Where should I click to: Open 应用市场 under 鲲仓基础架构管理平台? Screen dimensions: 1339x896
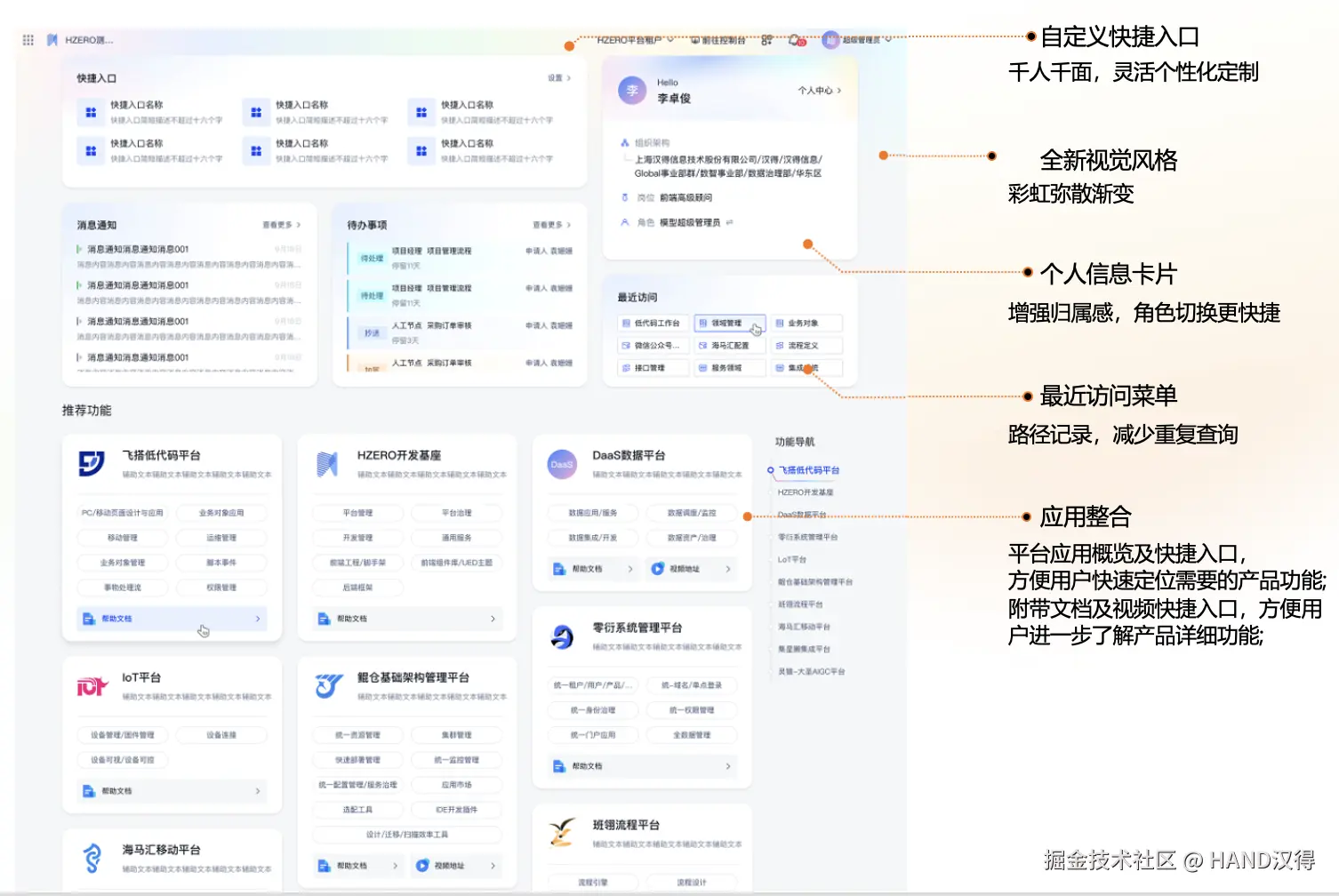(457, 785)
